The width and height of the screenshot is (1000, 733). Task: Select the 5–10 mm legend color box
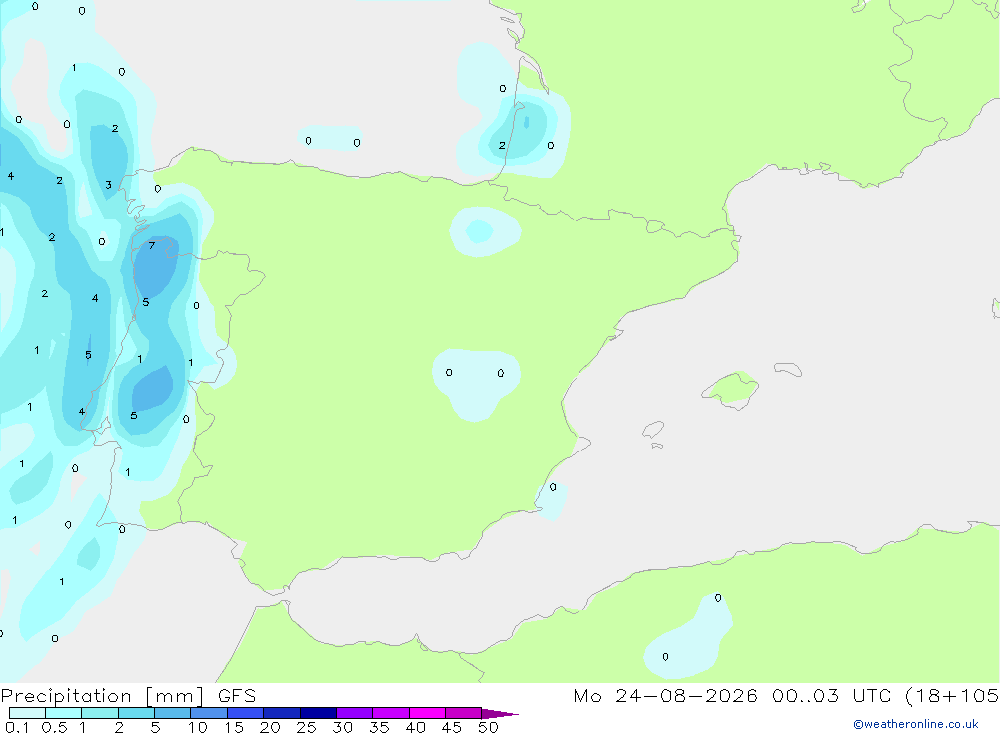tap(173, 713)
